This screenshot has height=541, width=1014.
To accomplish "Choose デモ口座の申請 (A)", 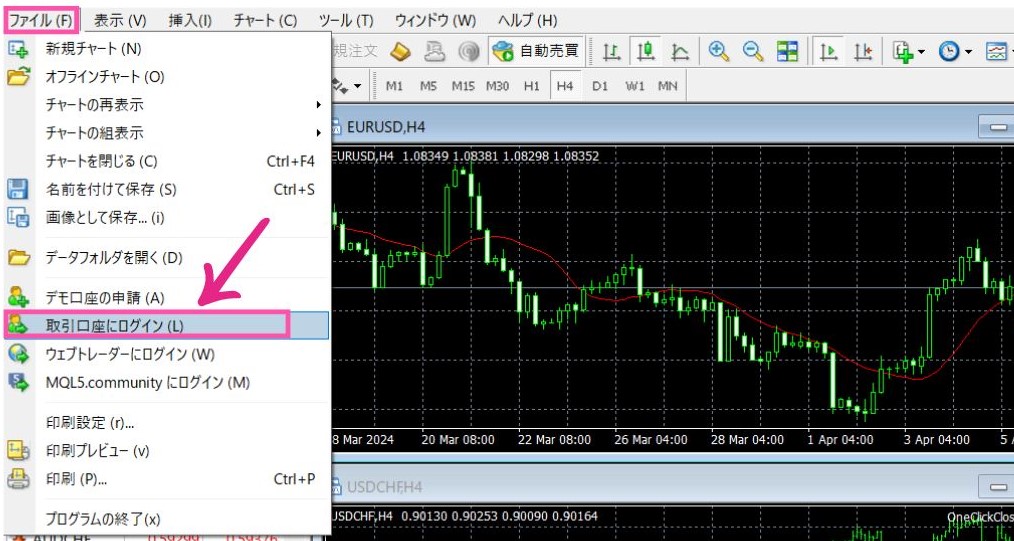I will tap(166, 298).
